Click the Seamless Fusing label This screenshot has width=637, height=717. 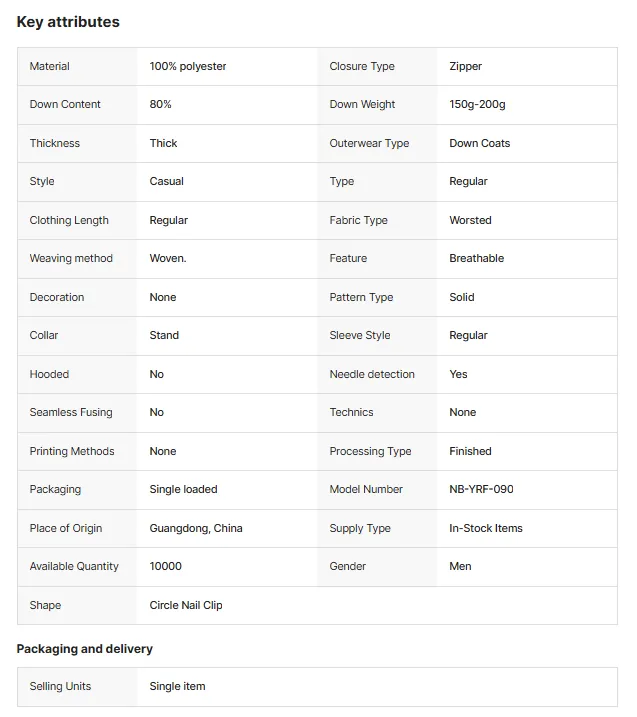(x=71, y=412)
